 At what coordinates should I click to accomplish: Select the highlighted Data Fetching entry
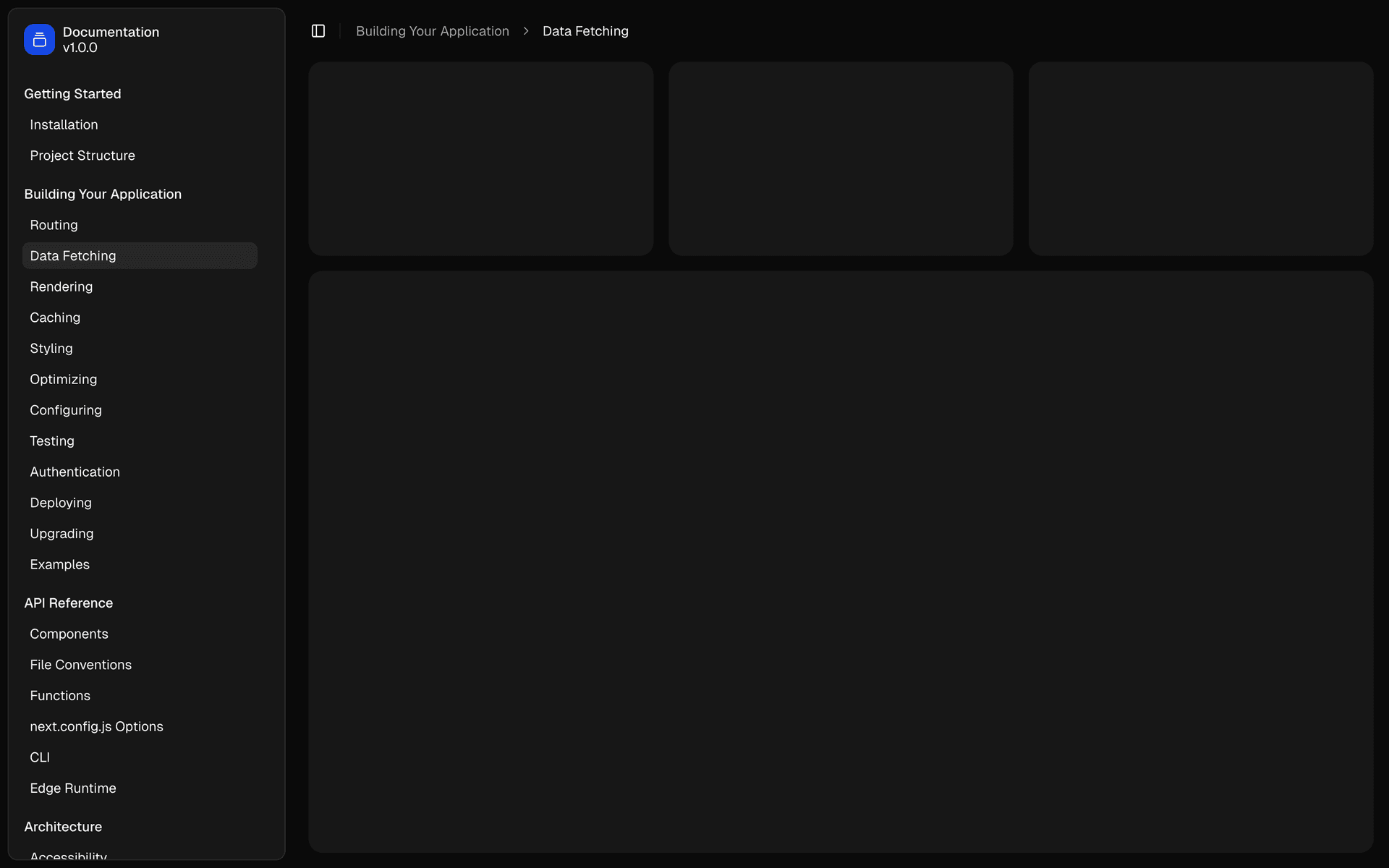[x=73, y=255]
